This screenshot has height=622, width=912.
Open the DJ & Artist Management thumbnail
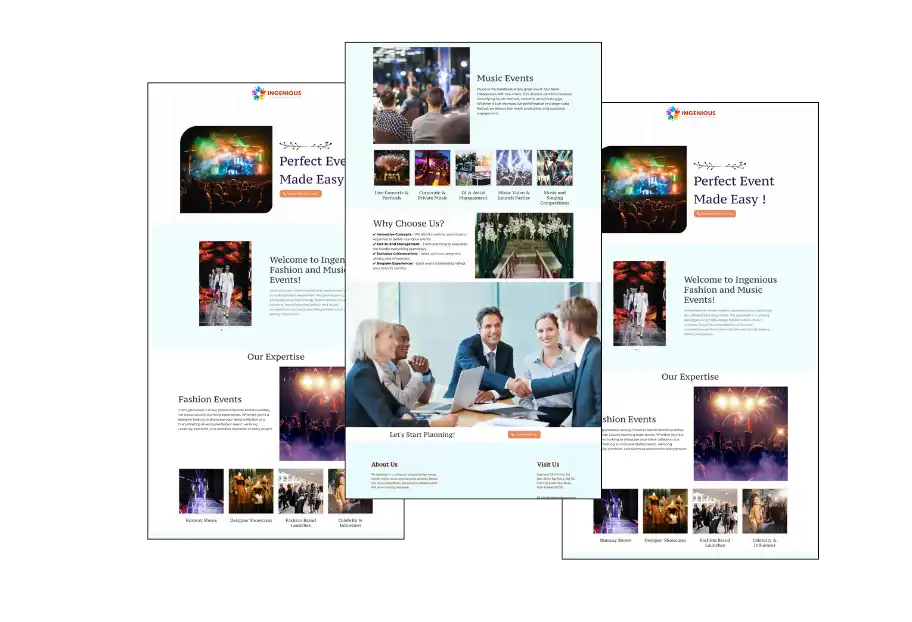[x=473, y=168]
